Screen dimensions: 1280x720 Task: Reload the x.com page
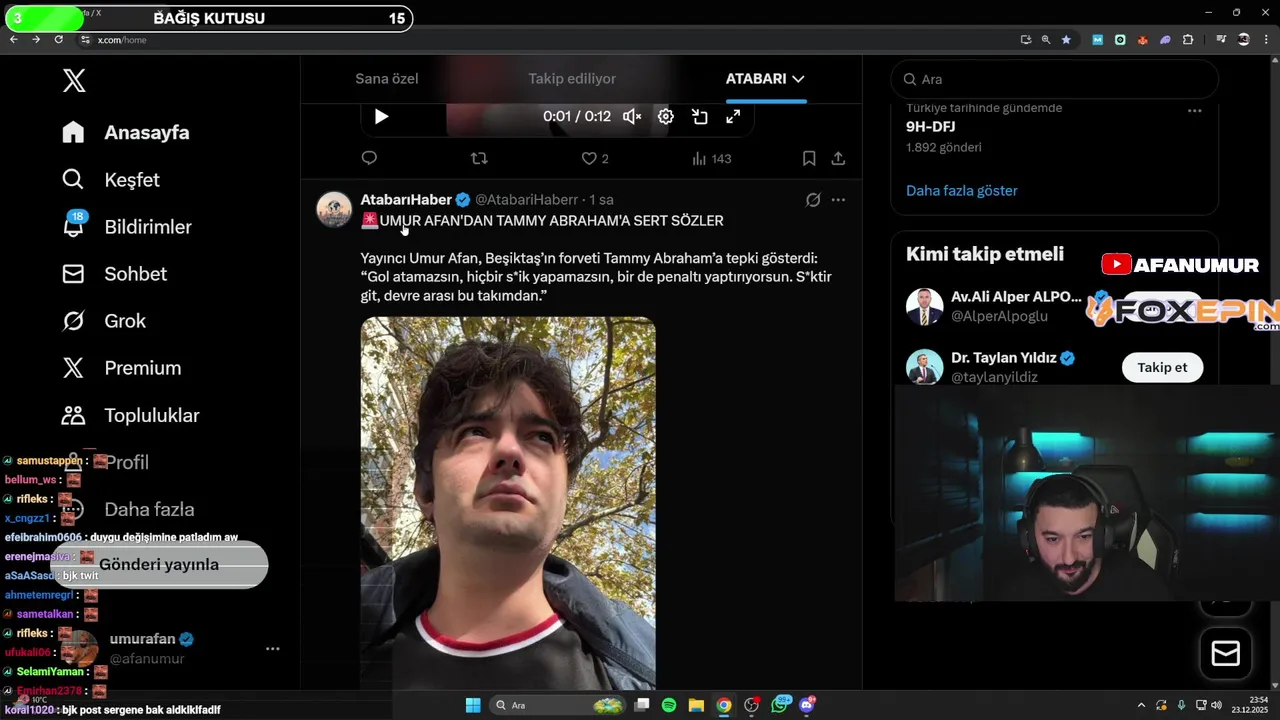click(58, 39)
